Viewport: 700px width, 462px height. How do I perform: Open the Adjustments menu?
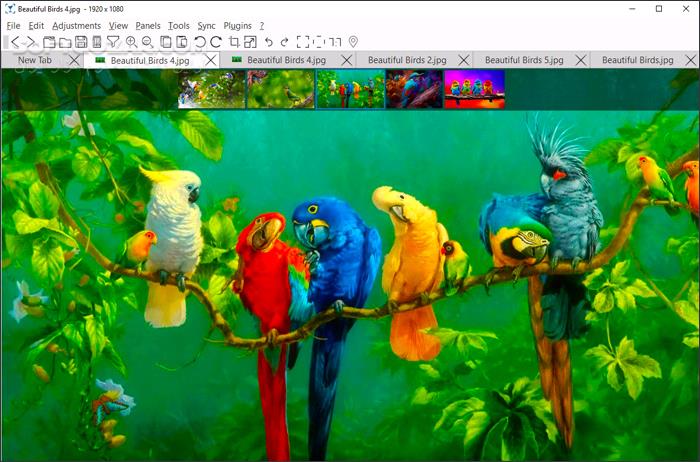(x=76, y=25)
